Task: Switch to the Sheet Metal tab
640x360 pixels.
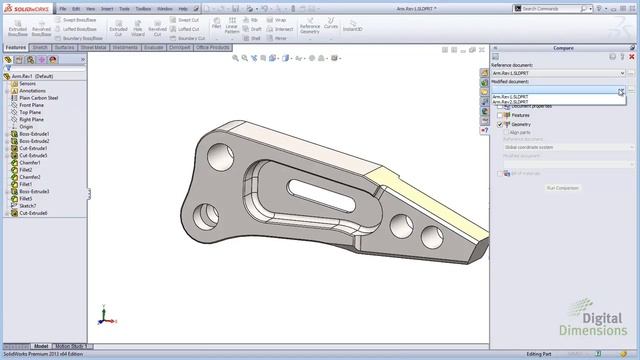Action: click(x=93, y=48)
